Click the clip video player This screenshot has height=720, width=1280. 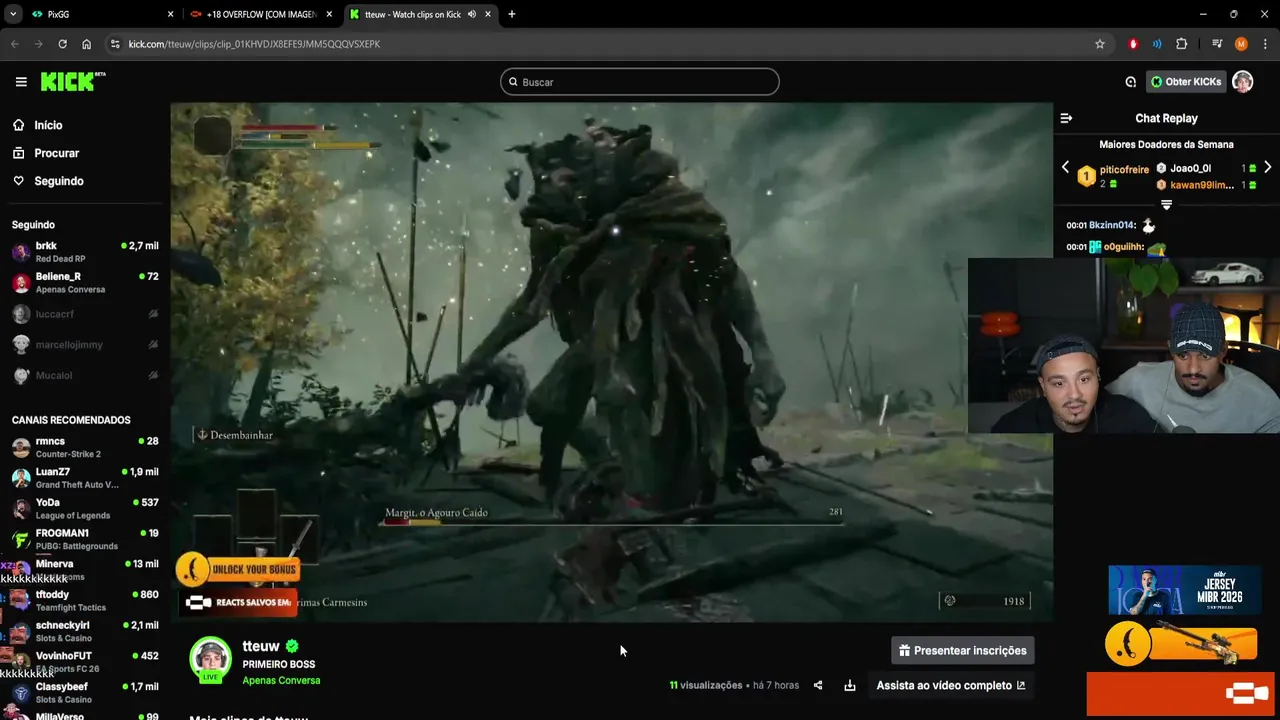611,362
